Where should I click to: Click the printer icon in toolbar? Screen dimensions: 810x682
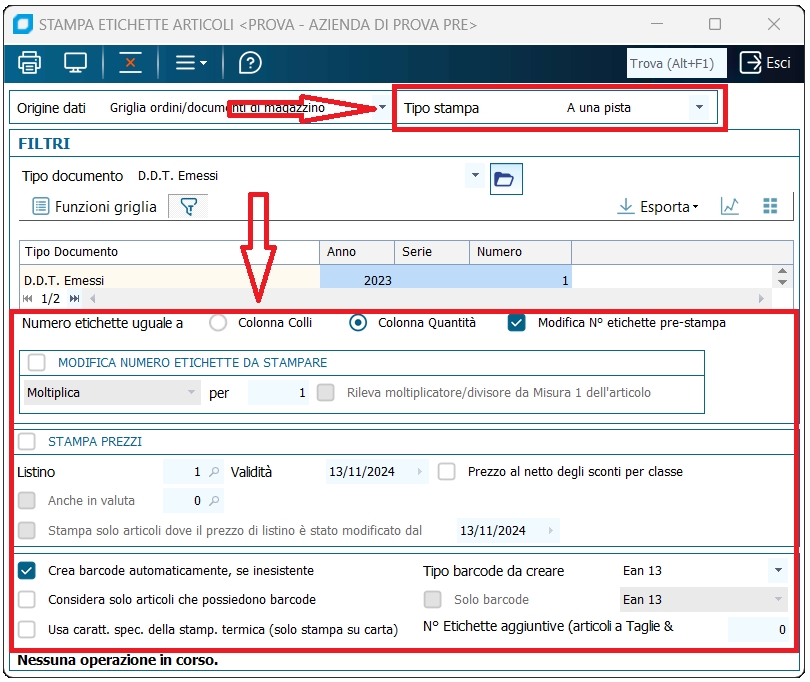(29, 63)
